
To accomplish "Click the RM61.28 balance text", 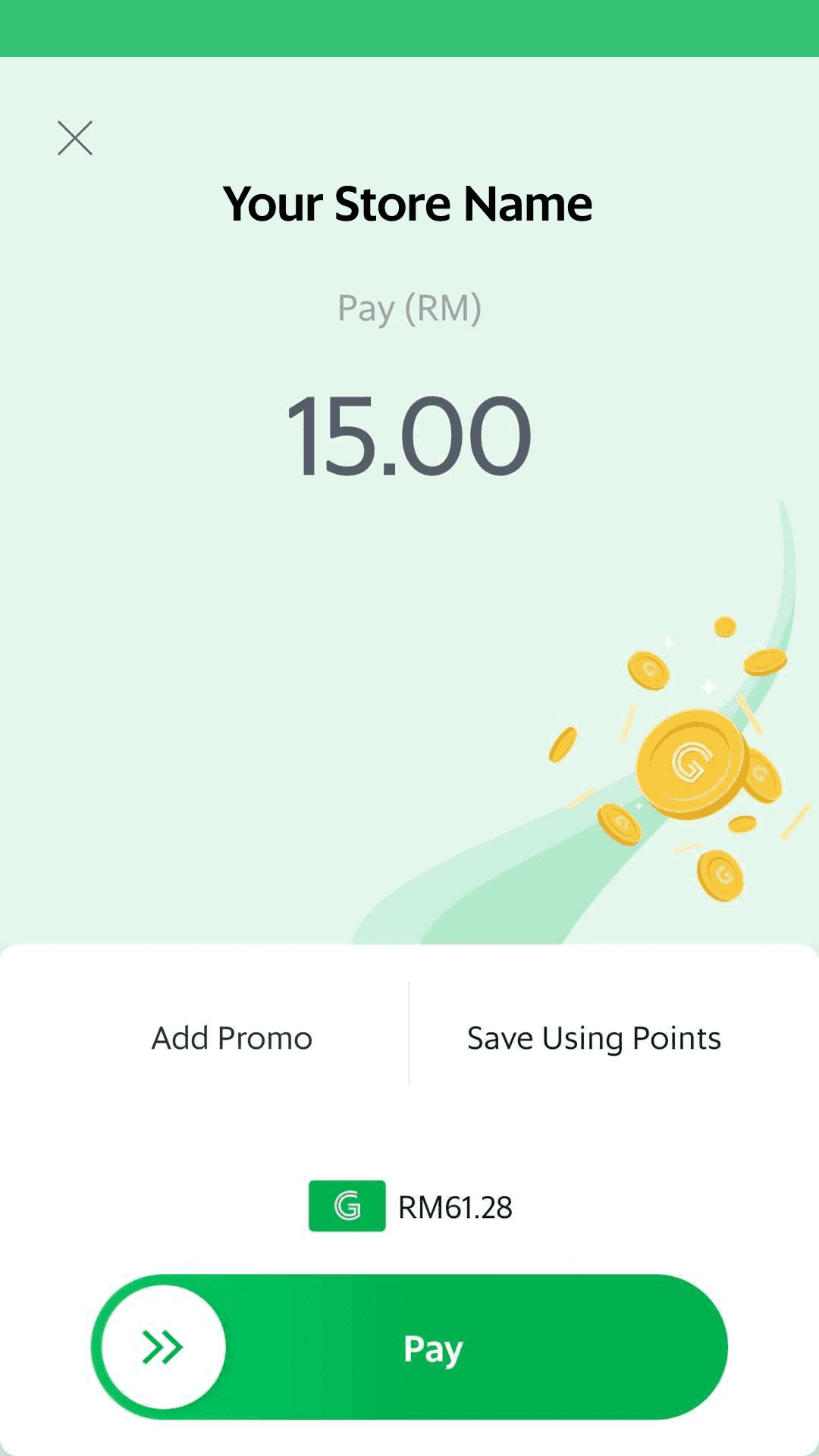I will [x=457, y=1206].
